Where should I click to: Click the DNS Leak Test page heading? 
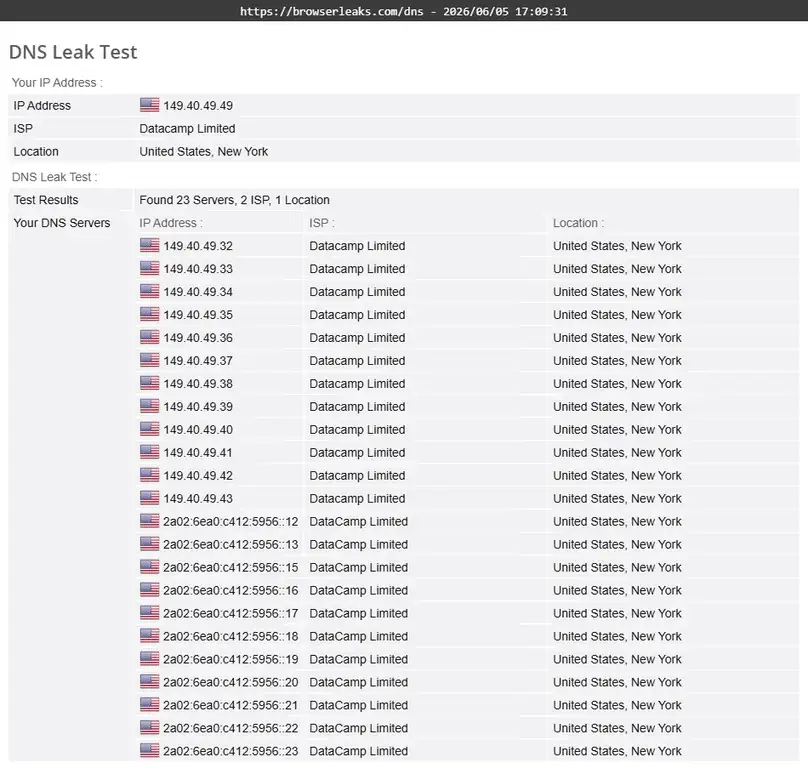[x=73, y=52]
